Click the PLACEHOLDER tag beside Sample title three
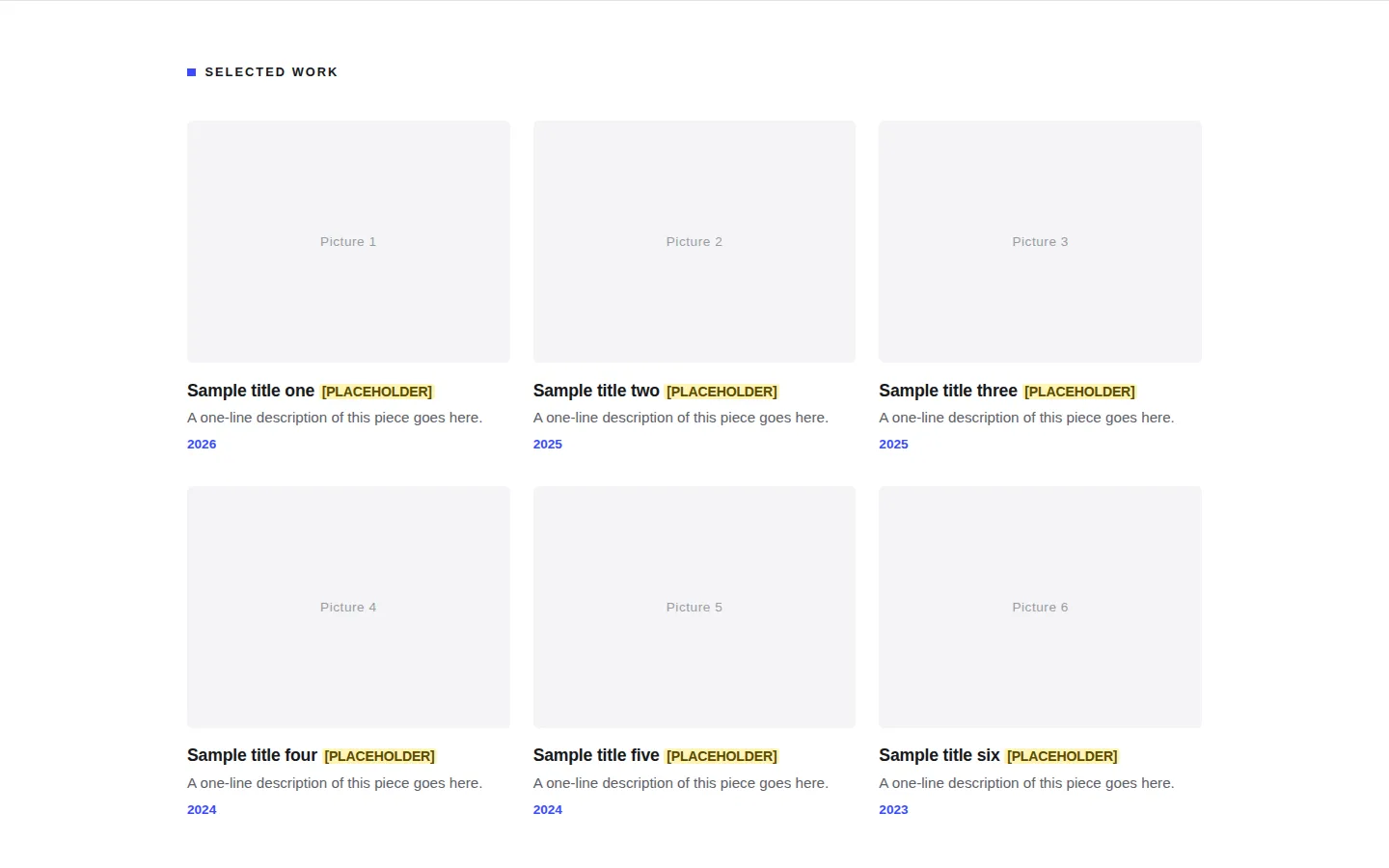Viewport: 1389px width, 868px height. (x=1079, y=392)
